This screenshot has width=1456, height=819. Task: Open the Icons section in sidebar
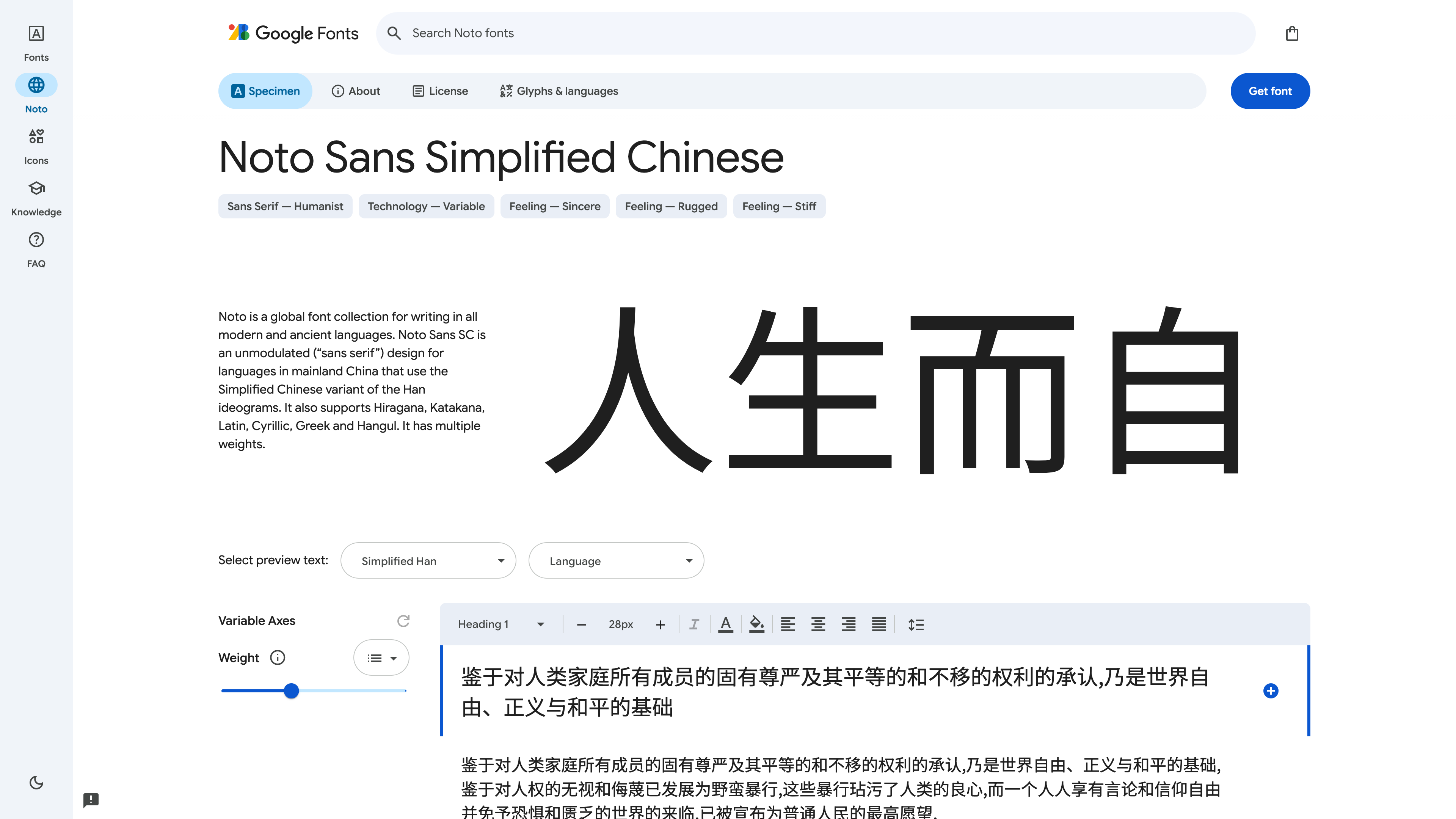[x=36, y=146]
